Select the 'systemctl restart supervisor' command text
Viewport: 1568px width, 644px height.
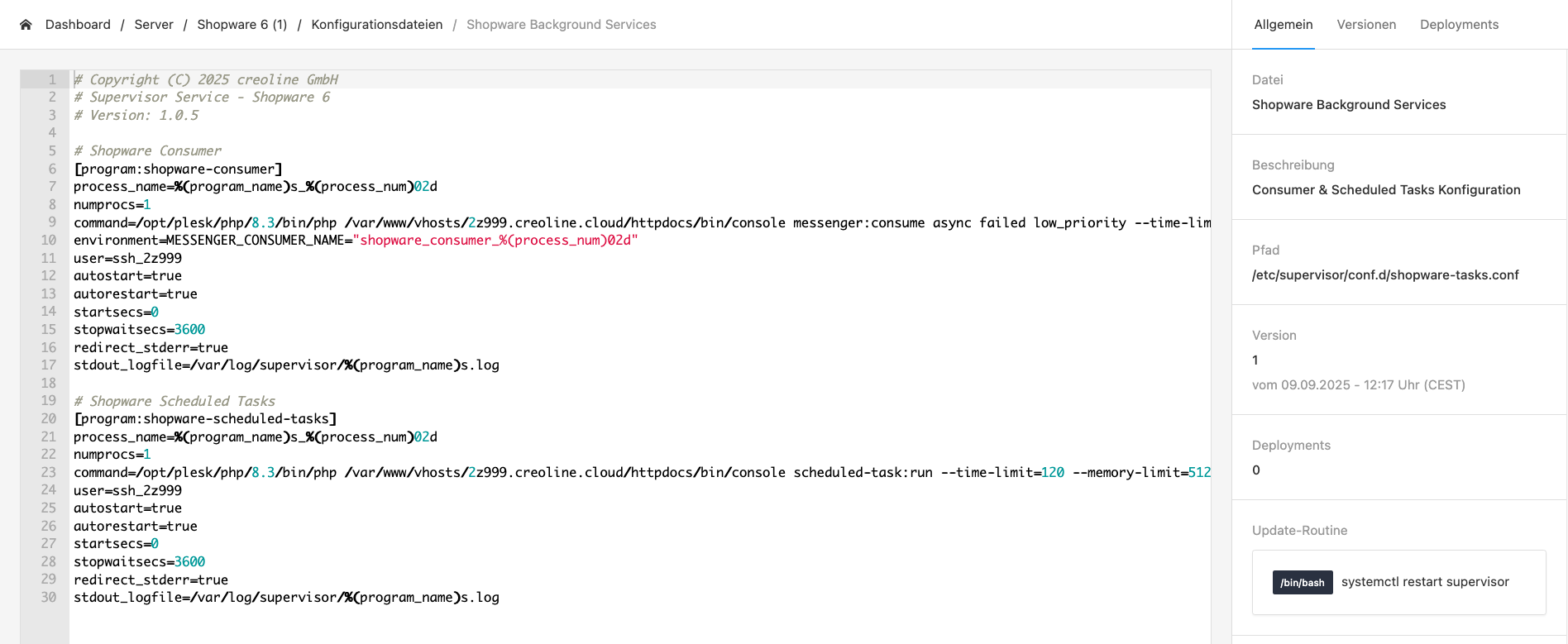pos(1425,582)
